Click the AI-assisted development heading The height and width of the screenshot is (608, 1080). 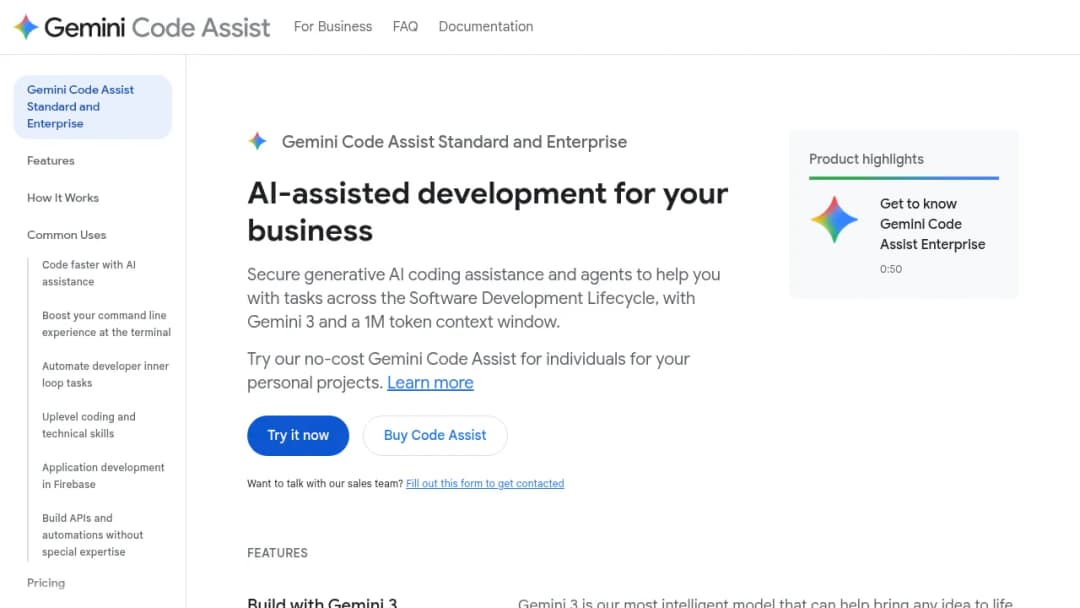(488, 211)
